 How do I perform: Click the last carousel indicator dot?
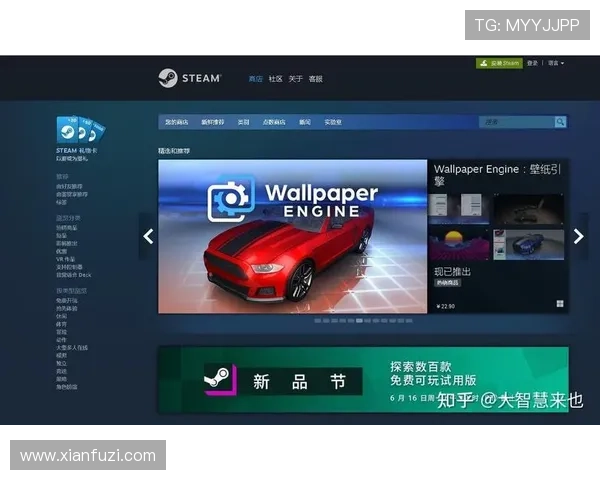[x=409, y=321]
